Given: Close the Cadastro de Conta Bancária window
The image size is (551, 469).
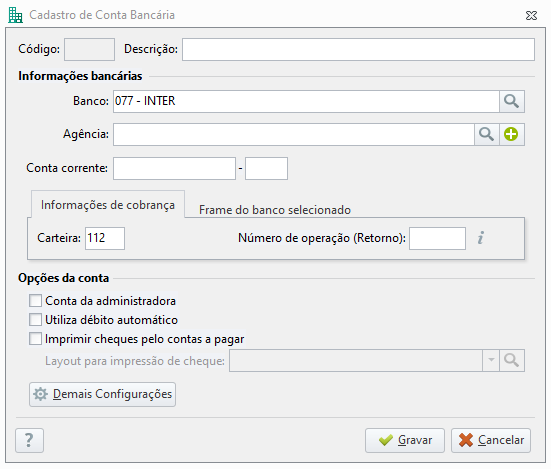Looking at the screenshot, I should tap(531, 15).
